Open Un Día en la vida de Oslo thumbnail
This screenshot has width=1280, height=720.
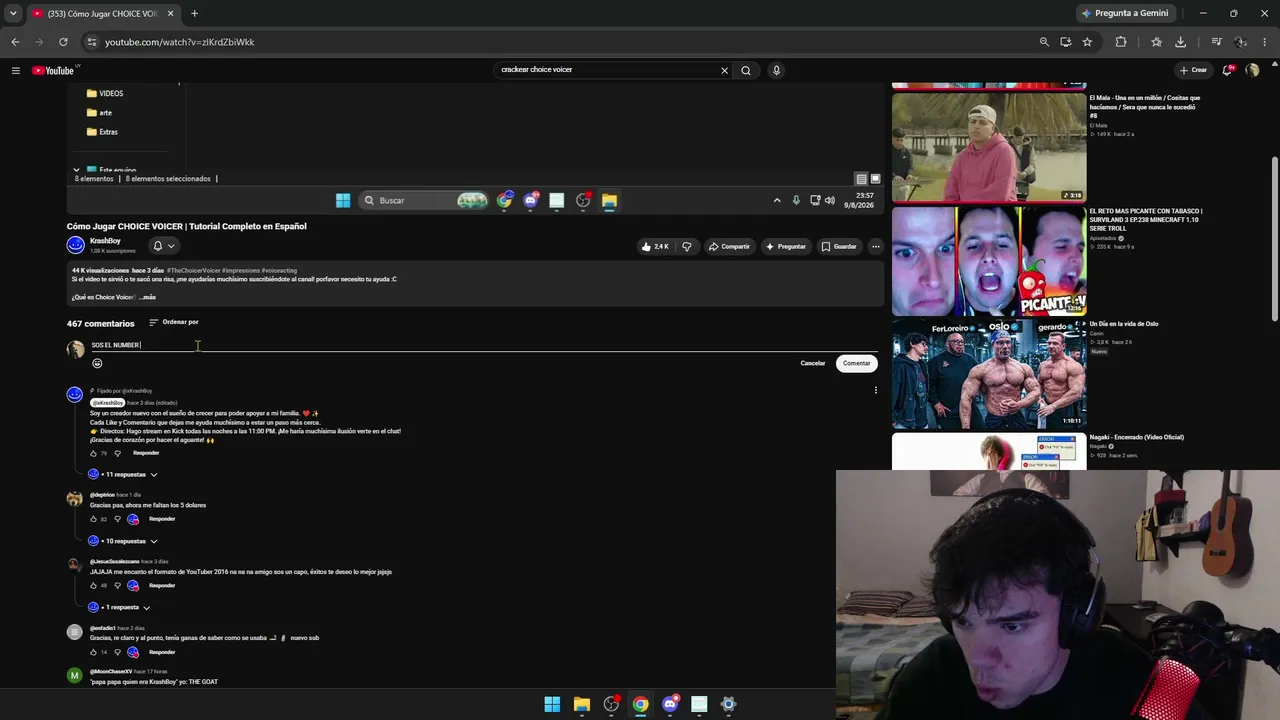click(989, 374)
